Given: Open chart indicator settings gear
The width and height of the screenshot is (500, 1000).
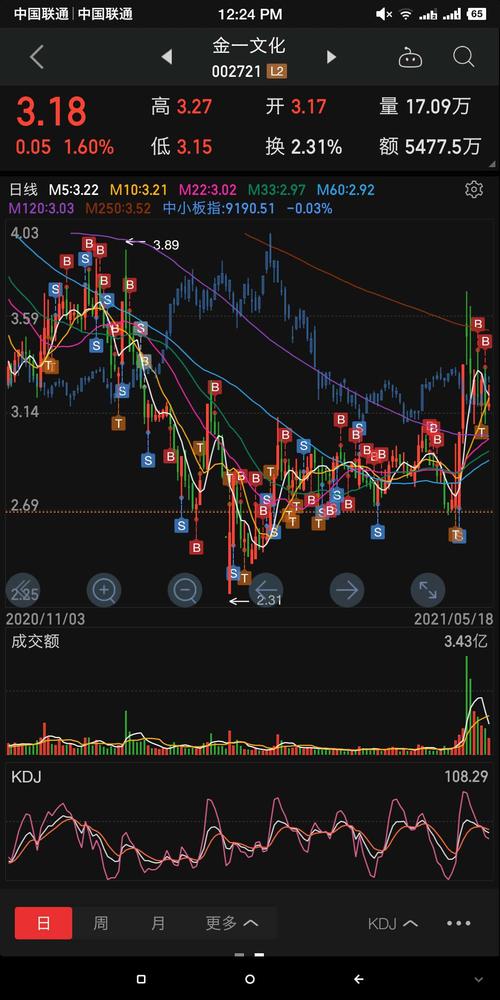Looking at the screenshot, I should point(473,190).
